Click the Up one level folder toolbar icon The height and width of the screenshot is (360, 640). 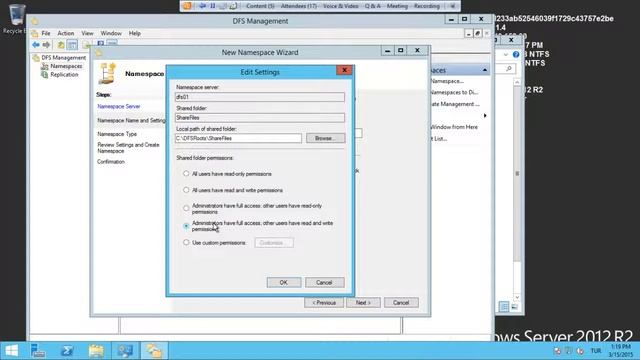pos(61,44)
